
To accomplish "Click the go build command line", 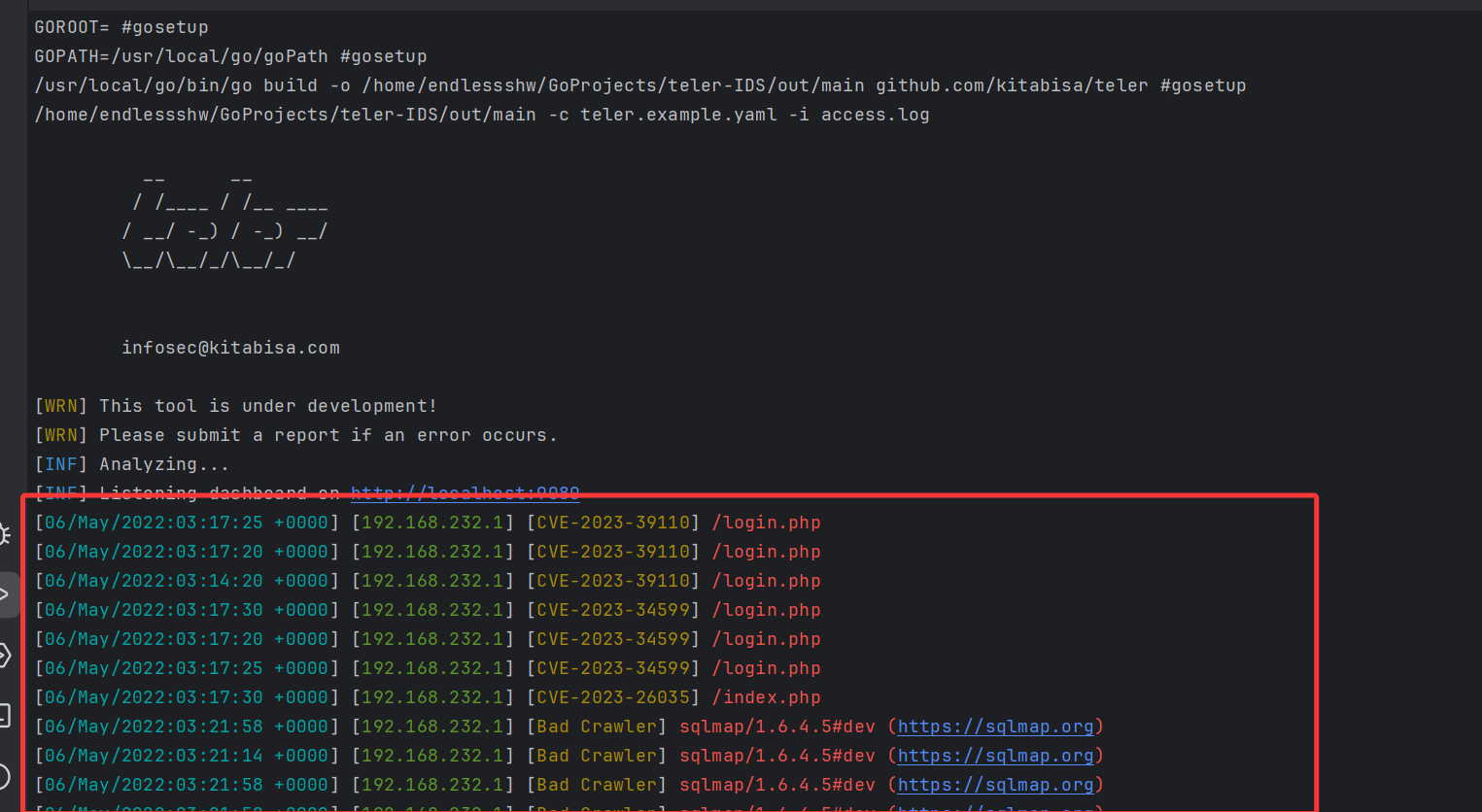I will pyautogui.click(x=639, y=85).
